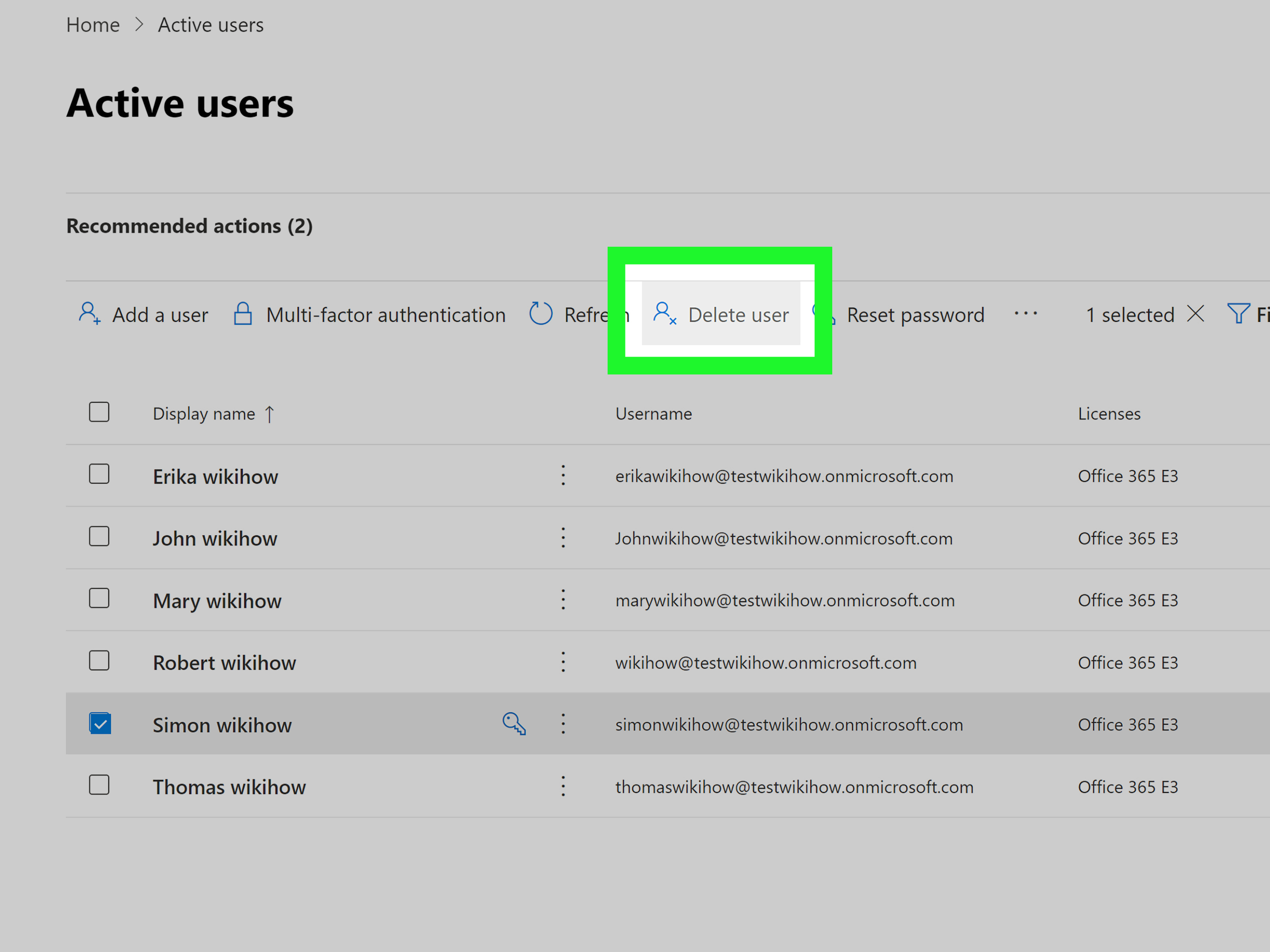1270x952 pixels.
Task: Click the Username column header
Action: pyautogui.click(x=653, y=414)
